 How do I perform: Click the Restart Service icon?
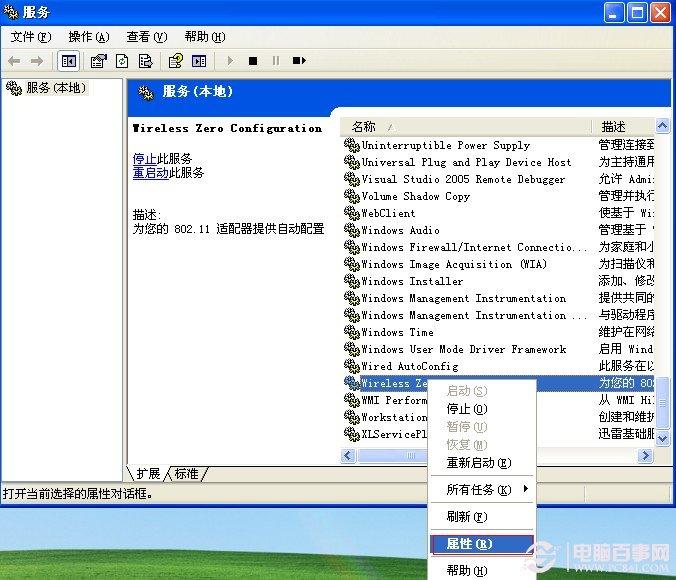coord(299,61)
